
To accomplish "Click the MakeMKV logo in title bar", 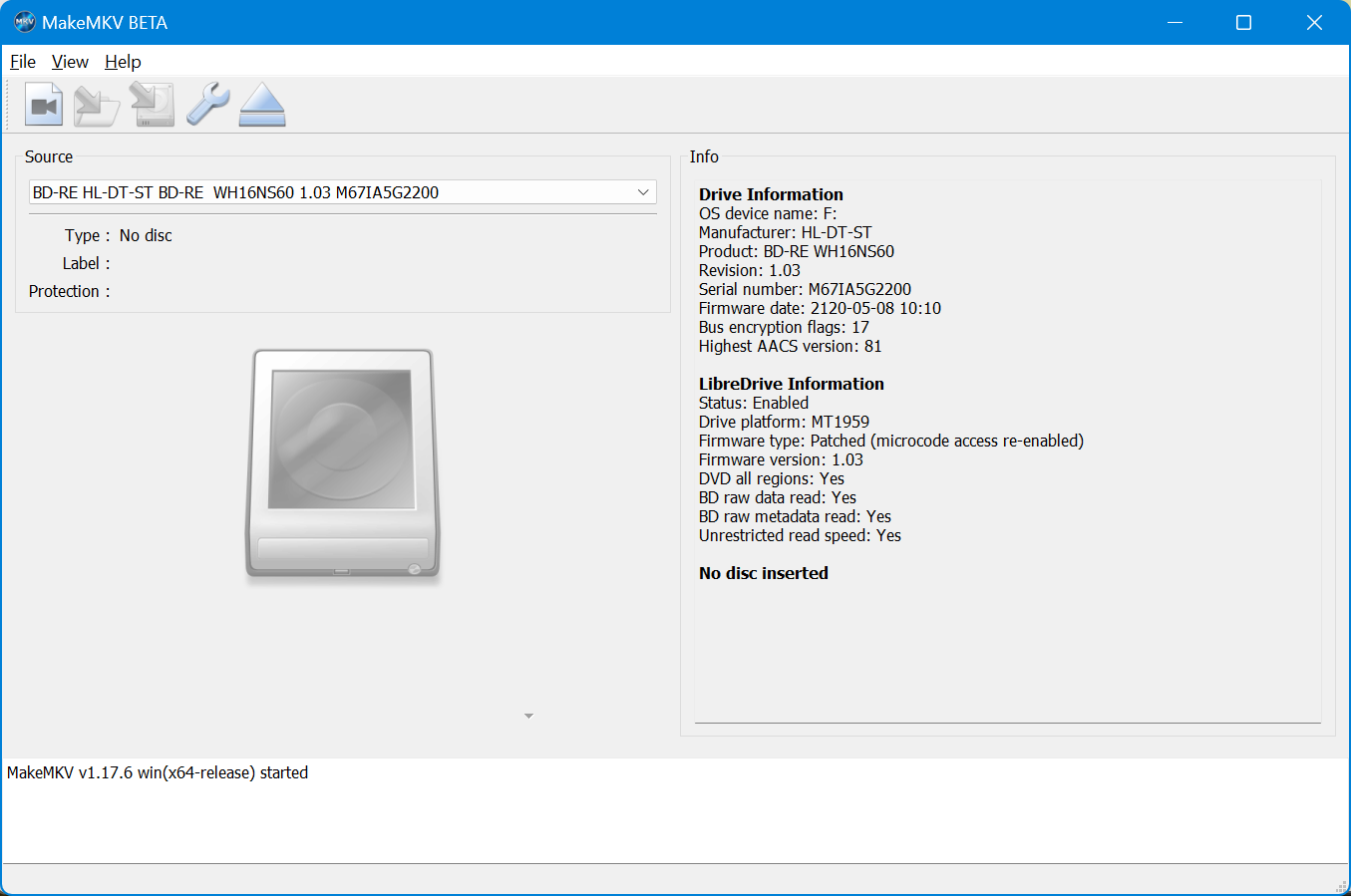I will (x=24, y=22).
